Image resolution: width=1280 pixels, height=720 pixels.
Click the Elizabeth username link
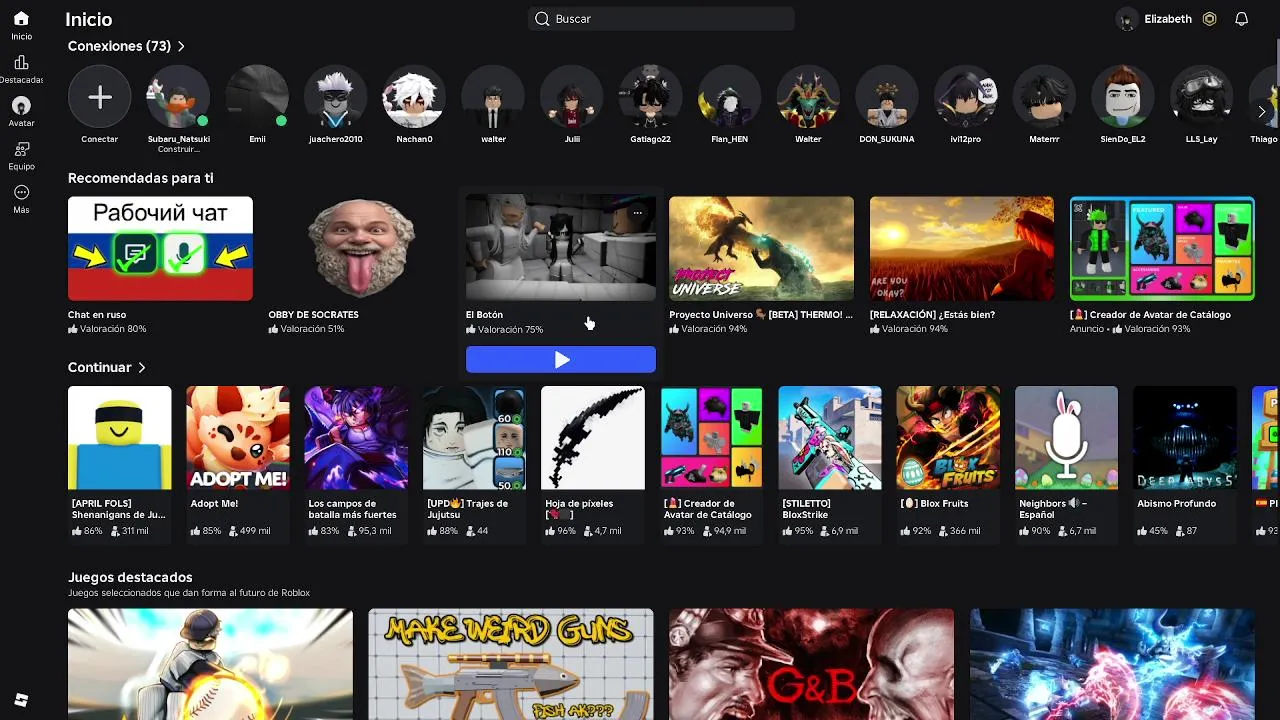click(1168, 19)
